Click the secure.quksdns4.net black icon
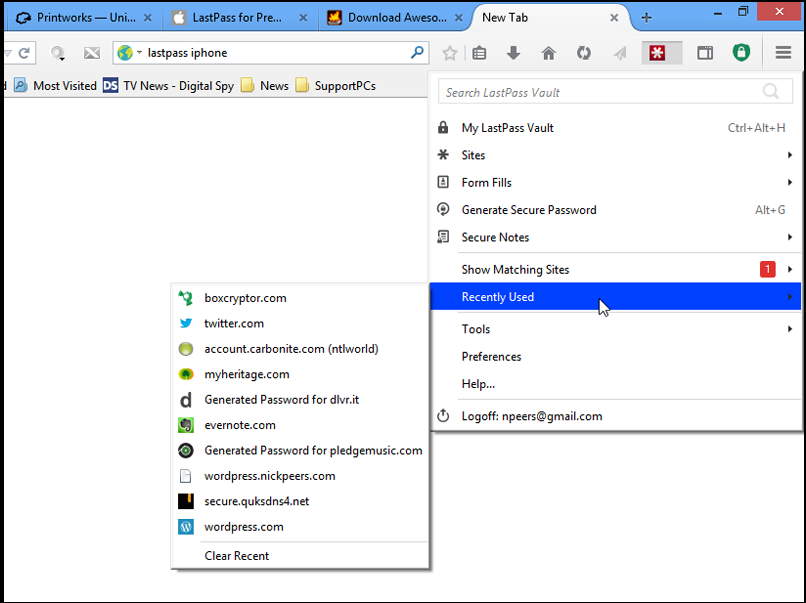This screenshot has height=603, width=806. pyautogui.click(x=186, y=501)
